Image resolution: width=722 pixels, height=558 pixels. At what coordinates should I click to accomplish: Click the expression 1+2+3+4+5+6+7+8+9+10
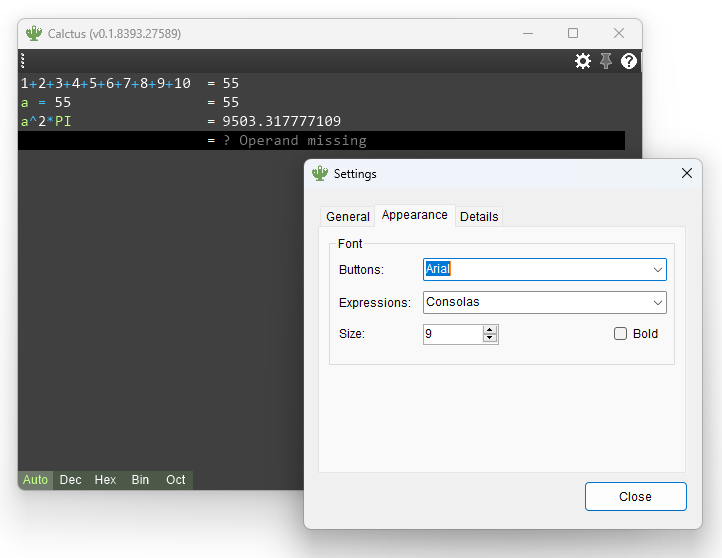pyautogui.click(x=105, y=83)
